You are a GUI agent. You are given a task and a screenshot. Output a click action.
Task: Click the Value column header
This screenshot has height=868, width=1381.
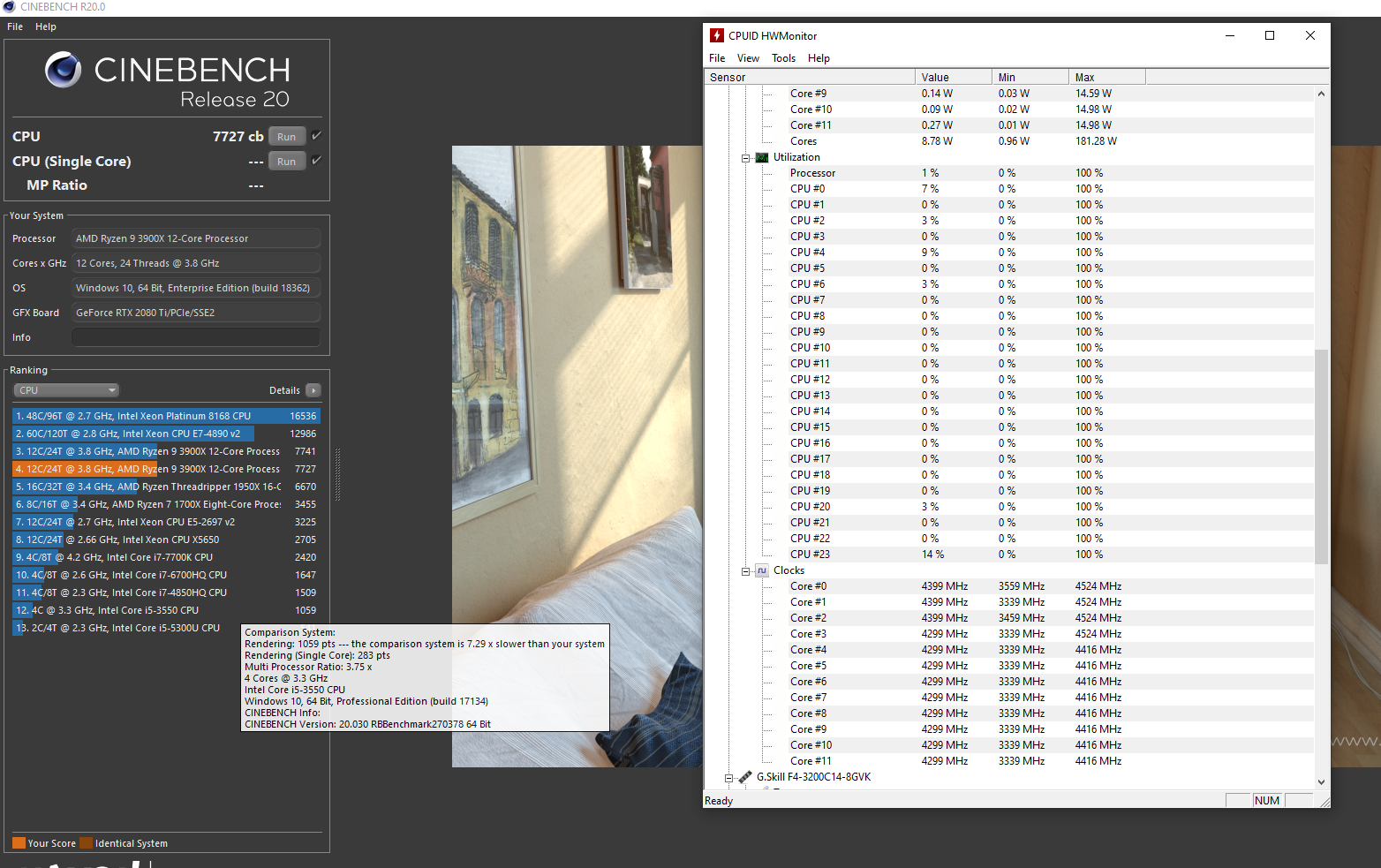(953, 77)
